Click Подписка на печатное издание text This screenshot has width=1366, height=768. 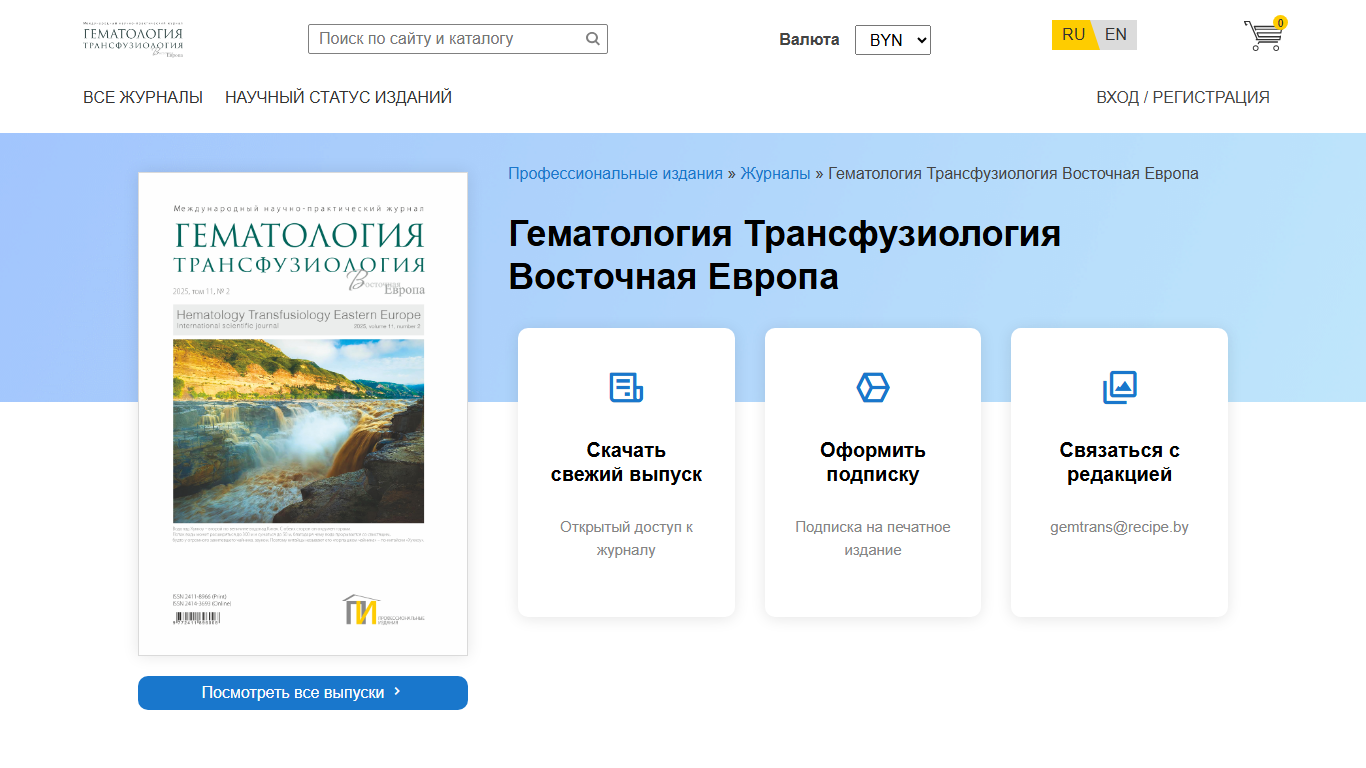tap(873, 538)
